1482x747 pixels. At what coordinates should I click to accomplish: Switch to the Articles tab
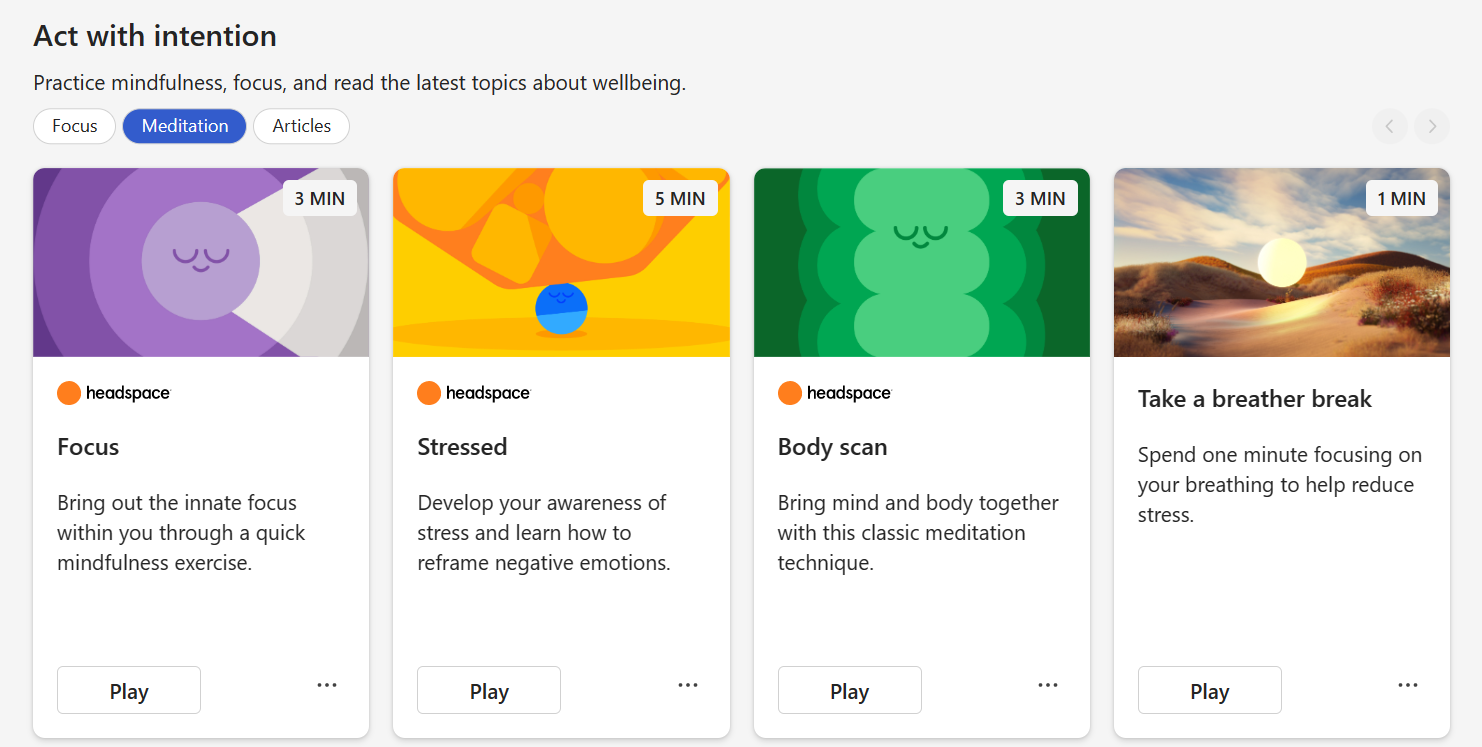pos(301,126)
